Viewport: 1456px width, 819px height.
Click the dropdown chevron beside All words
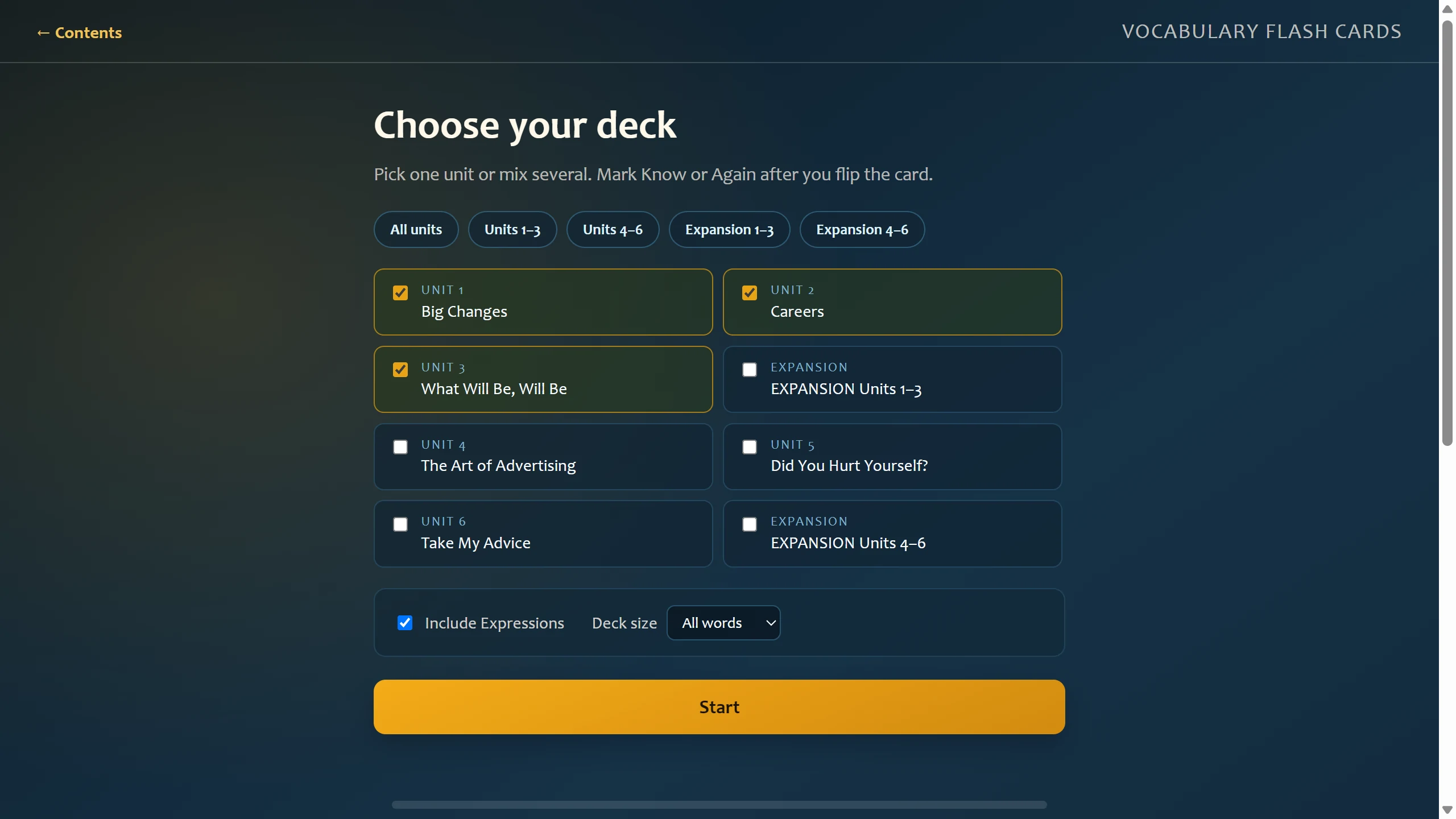click(771, 623)
